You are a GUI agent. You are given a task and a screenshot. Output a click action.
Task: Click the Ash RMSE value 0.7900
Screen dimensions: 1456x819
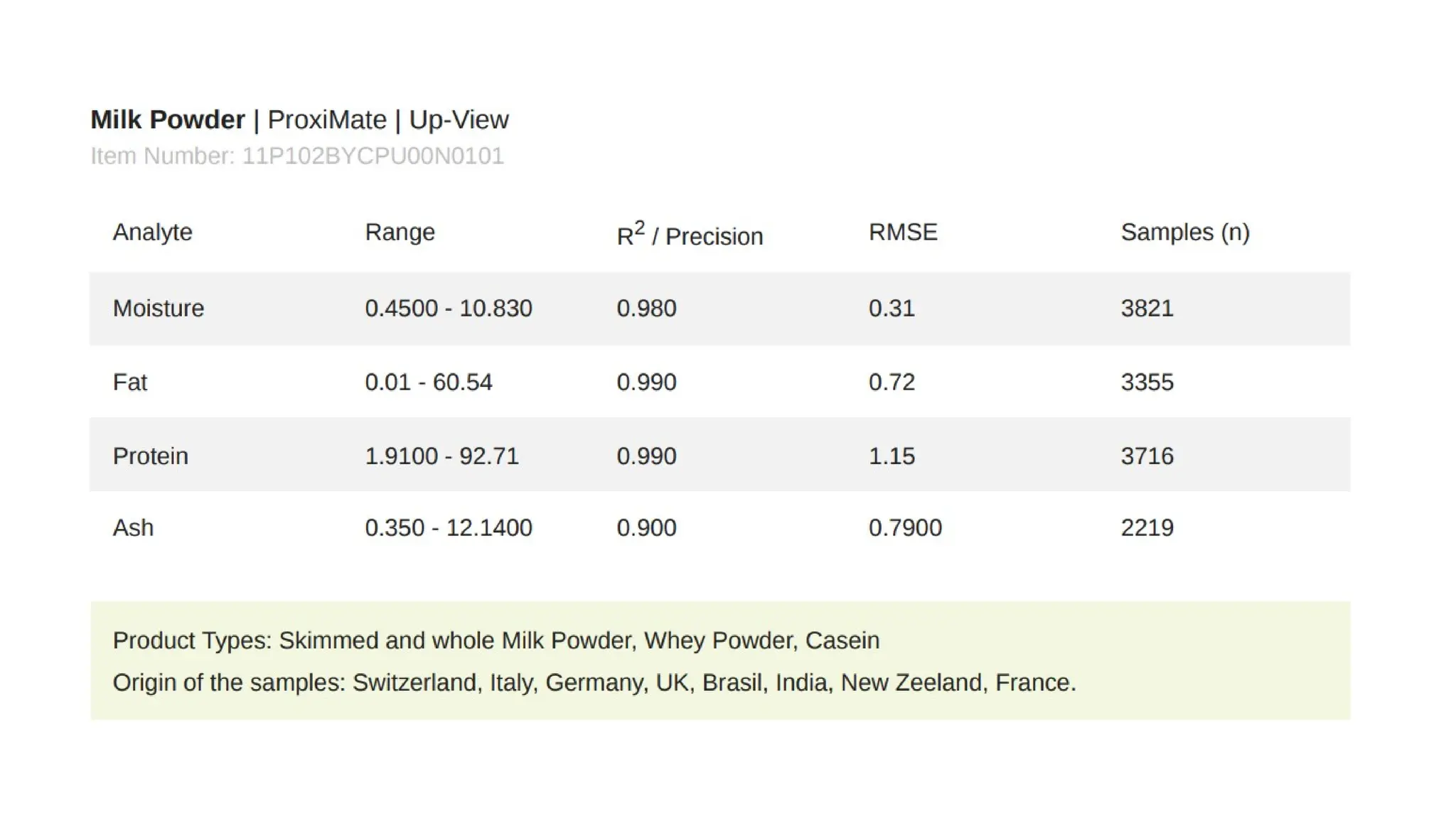(x=905, y=528)
